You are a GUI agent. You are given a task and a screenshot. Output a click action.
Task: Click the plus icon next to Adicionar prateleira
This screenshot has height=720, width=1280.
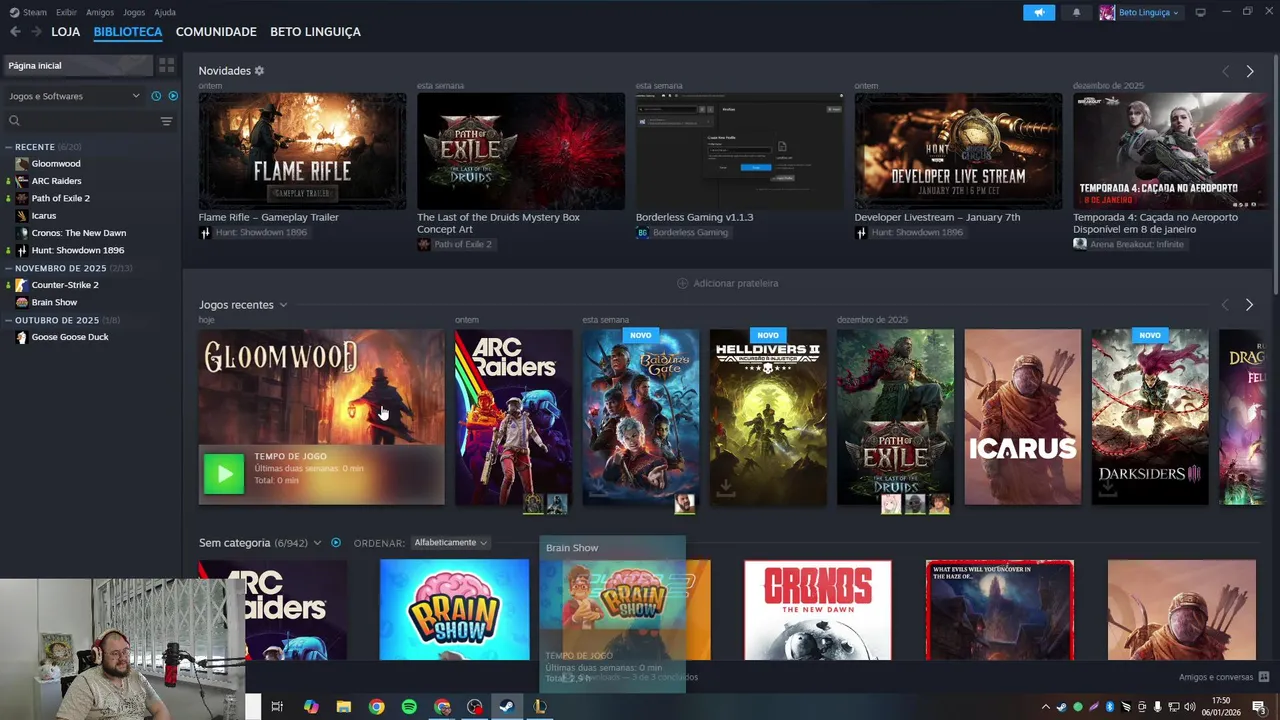pyautogui.click(x=683, y=283)
